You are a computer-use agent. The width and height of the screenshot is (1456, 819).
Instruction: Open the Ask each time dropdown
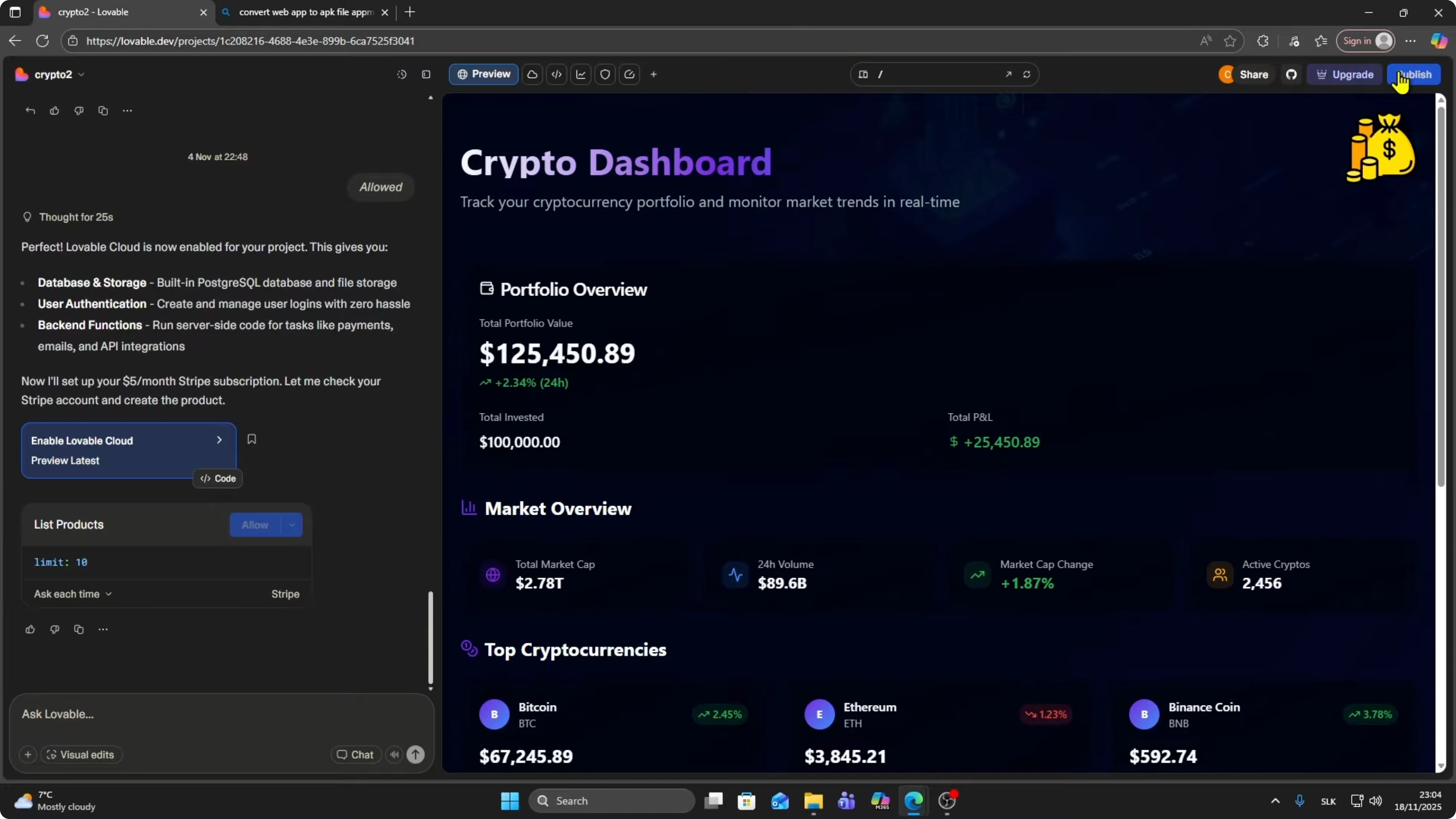click(73, 594)
